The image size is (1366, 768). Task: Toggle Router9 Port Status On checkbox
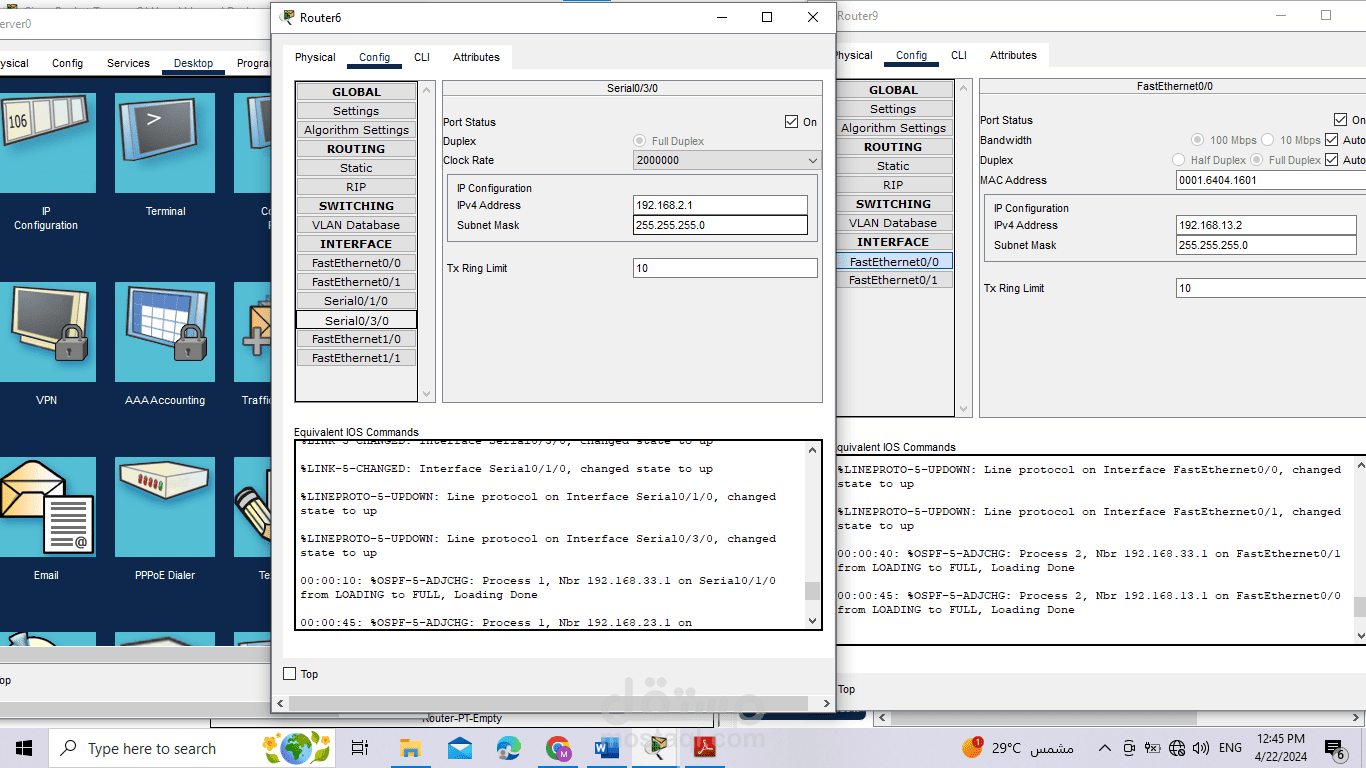pos(1341,120)
